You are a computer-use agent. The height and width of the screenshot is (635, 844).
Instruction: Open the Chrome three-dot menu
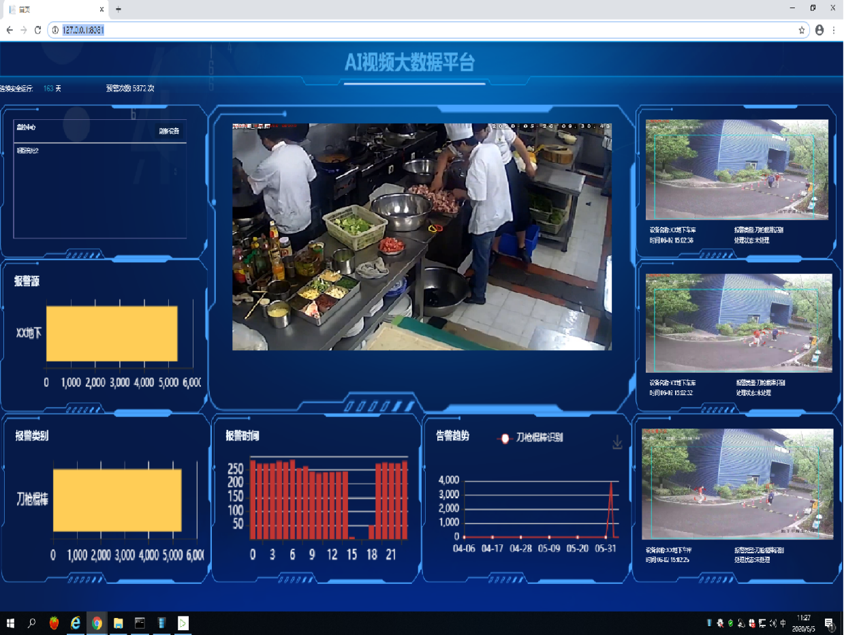[834, 30]
